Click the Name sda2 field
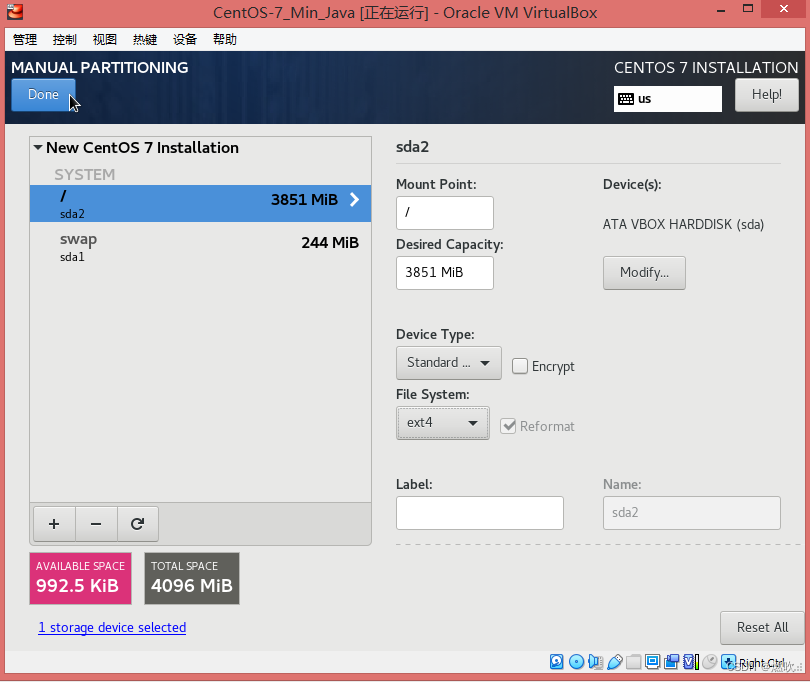Screen dimensions: 810x682 (692, 513)
